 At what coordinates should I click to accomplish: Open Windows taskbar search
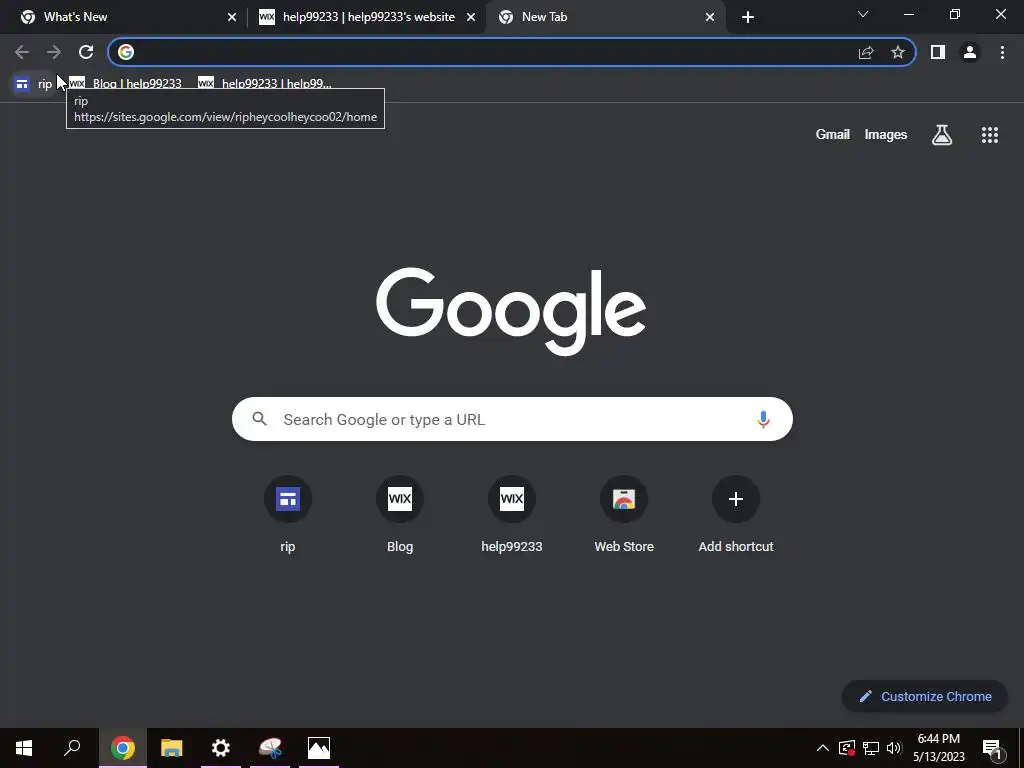[72, 748]
